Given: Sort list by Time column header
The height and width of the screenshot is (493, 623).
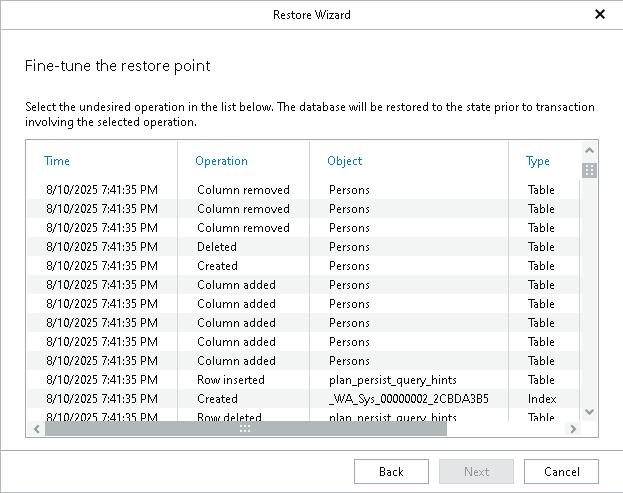Looking at the screenshot, I should point(56,161).
